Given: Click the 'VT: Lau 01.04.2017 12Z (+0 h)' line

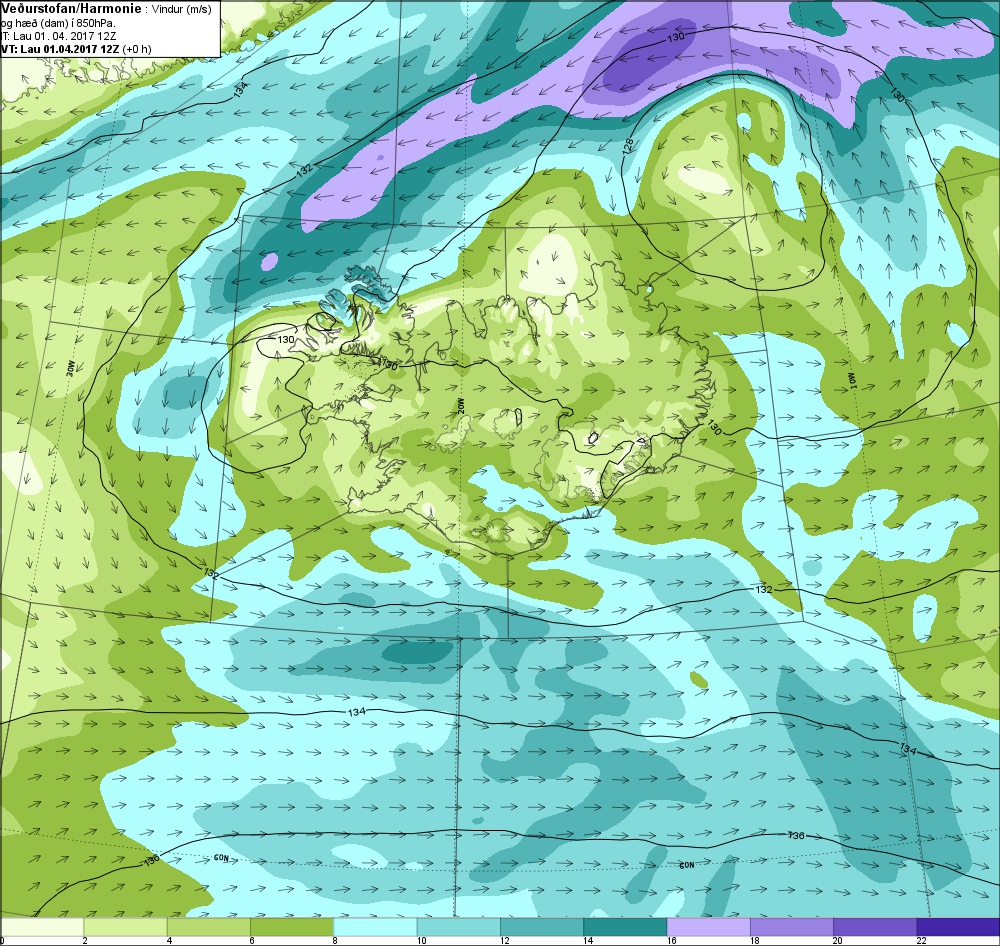Looking at the screenshot, I should 76,49.
